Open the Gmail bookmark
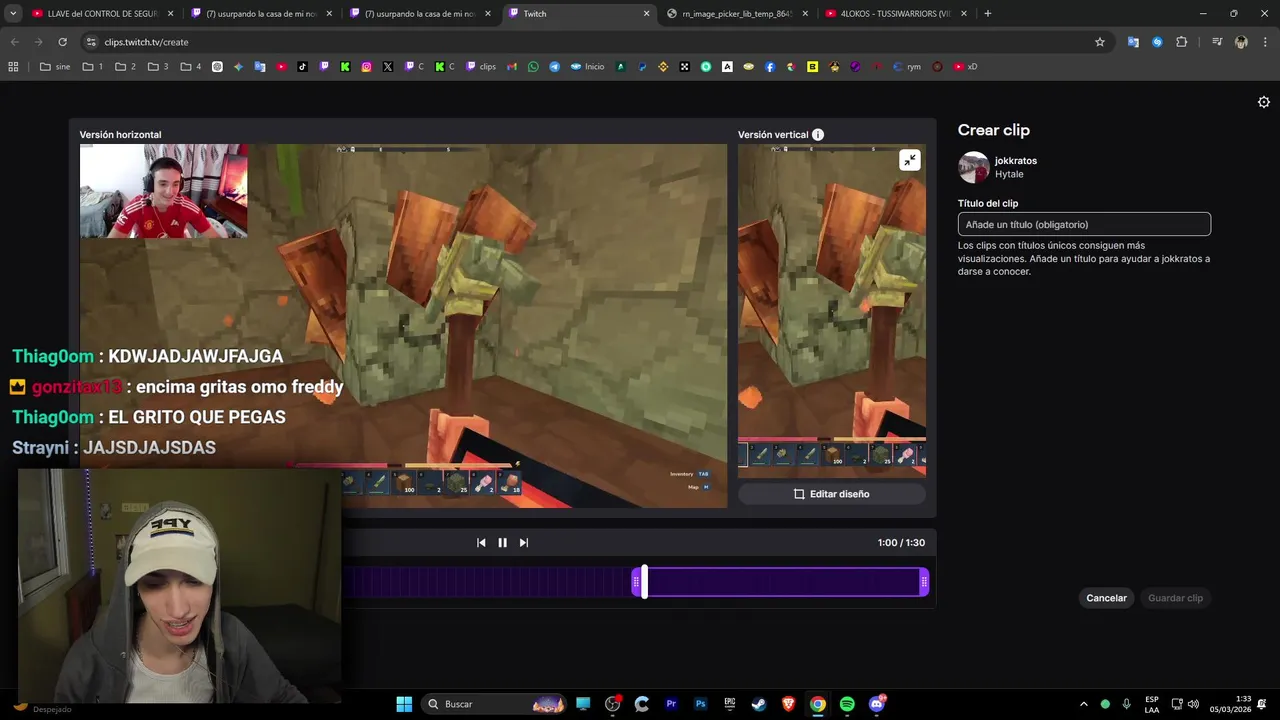Image resolution: width=1280 pixels, height=720 pixels. (512, 67)
